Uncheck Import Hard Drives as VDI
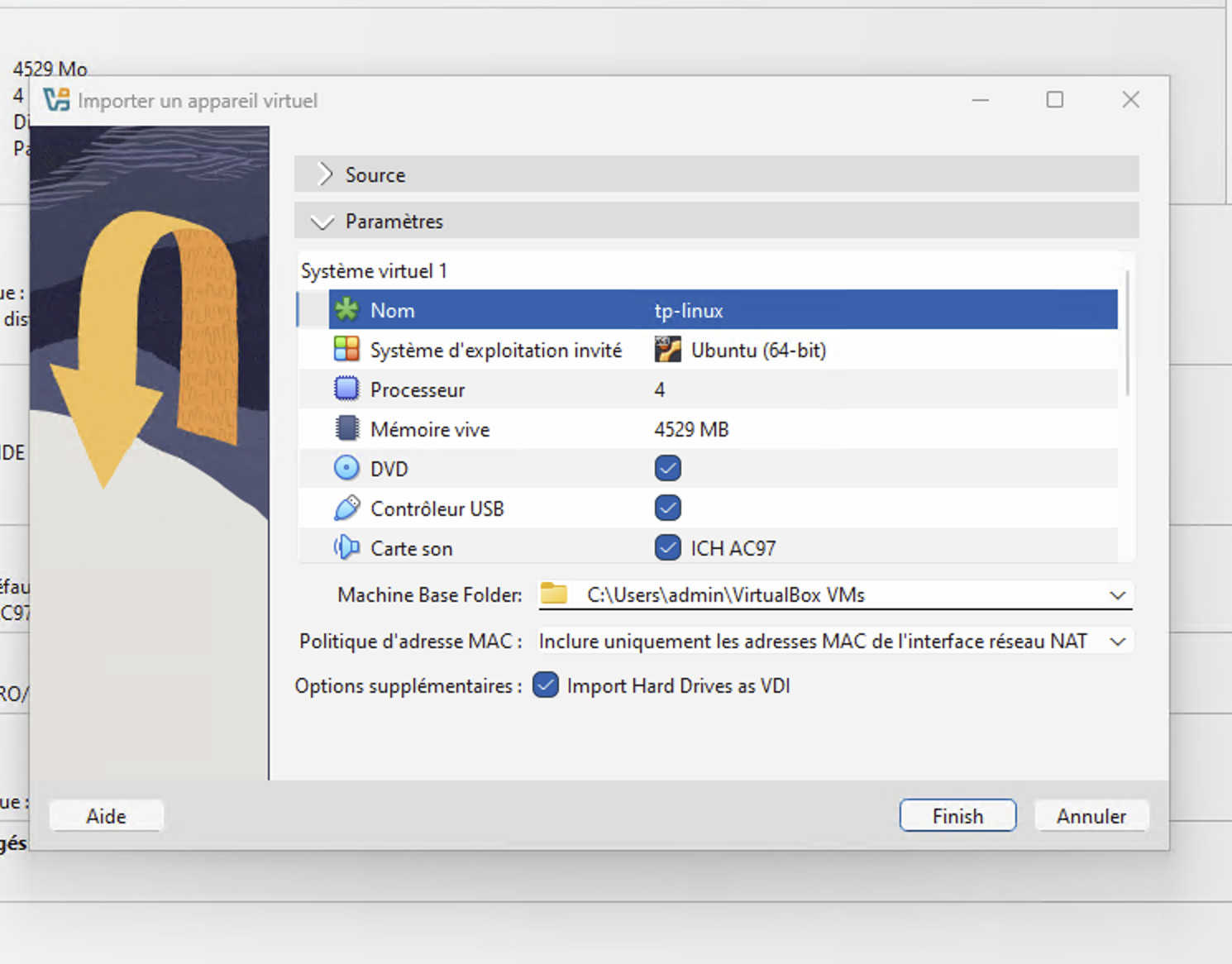Viewport: 1232px width, 964px height. tap(546, 685)
